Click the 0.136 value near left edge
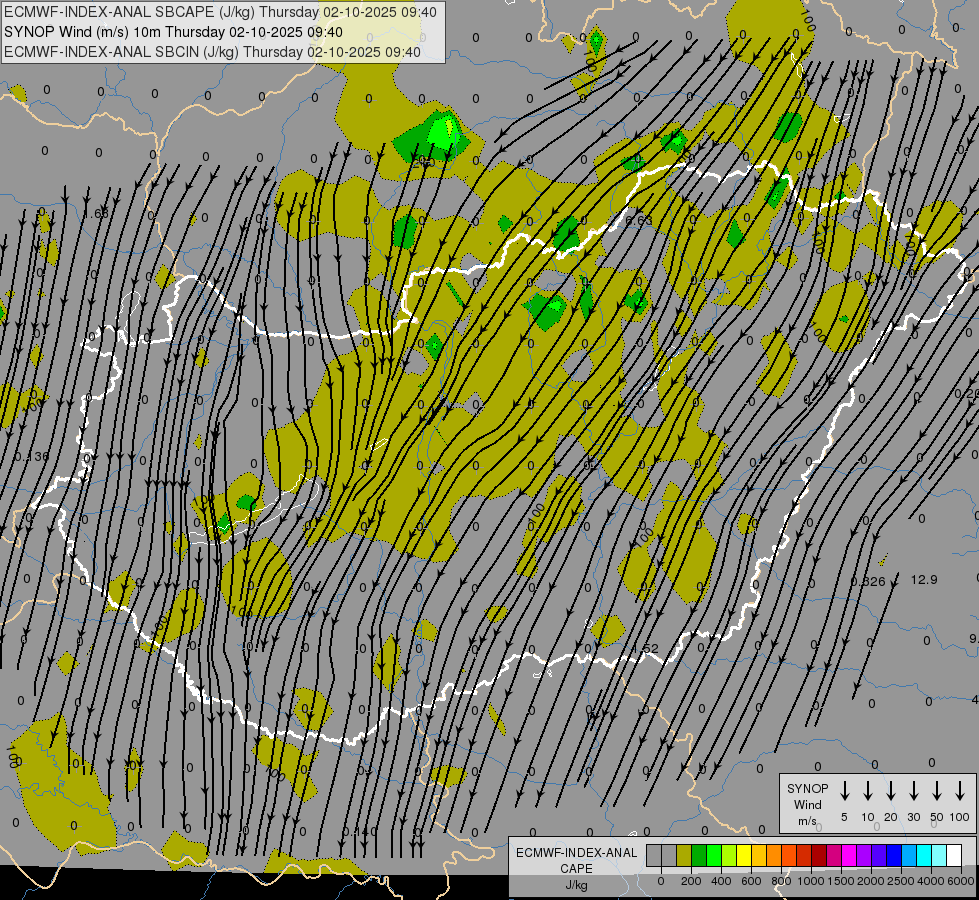The width and height of the screenshot is (979, 900). [31, 457]
